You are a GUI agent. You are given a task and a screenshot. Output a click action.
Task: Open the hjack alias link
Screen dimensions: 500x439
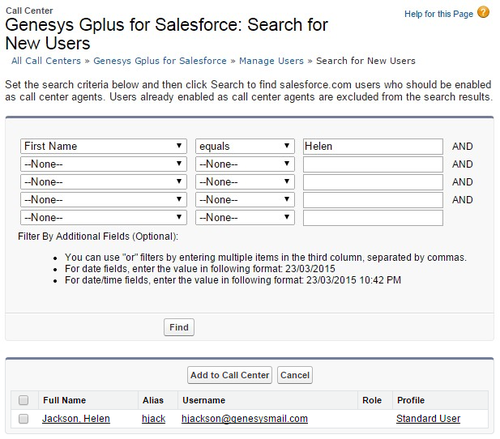coord(153,419)
